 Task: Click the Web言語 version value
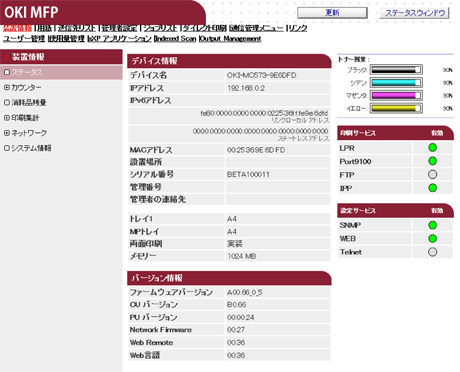pyautogui.click(x=236, y=355)
